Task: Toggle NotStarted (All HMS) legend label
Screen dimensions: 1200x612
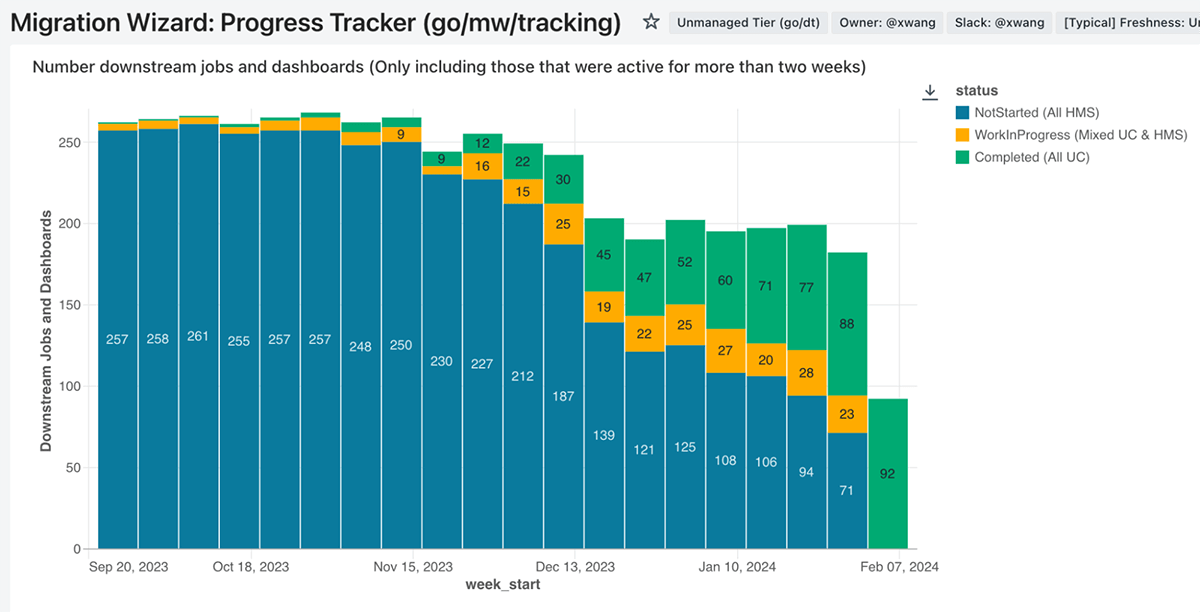Action: (x=1036, y=113)
